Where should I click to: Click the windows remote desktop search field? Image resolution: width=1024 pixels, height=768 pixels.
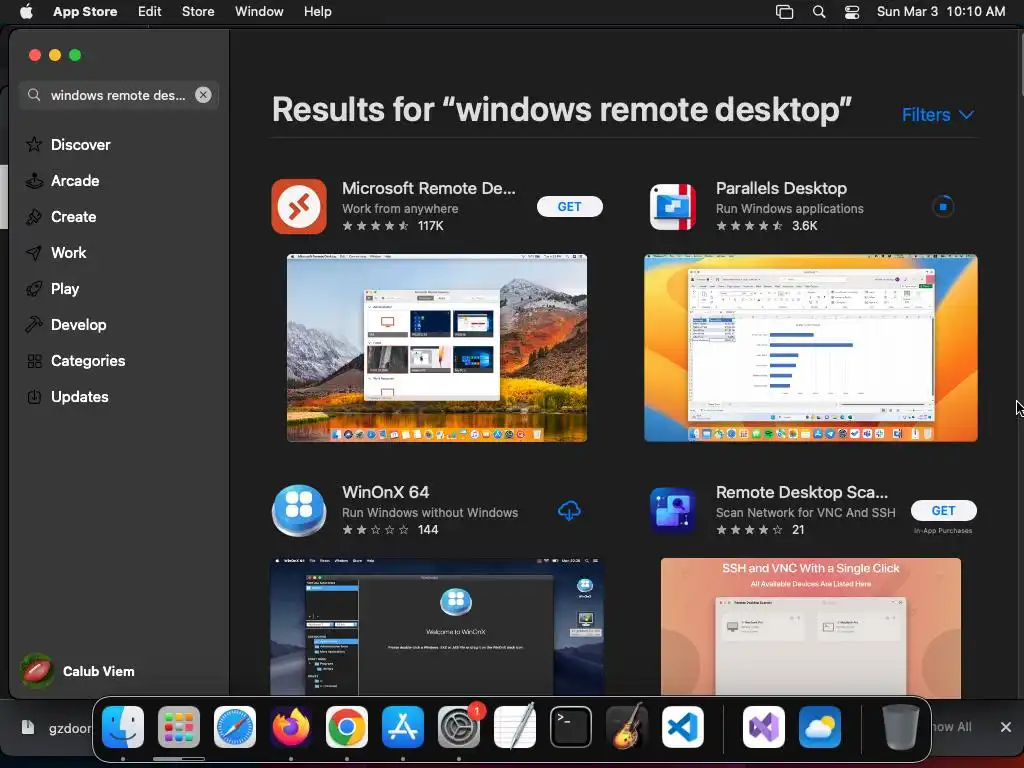(118, 95)
